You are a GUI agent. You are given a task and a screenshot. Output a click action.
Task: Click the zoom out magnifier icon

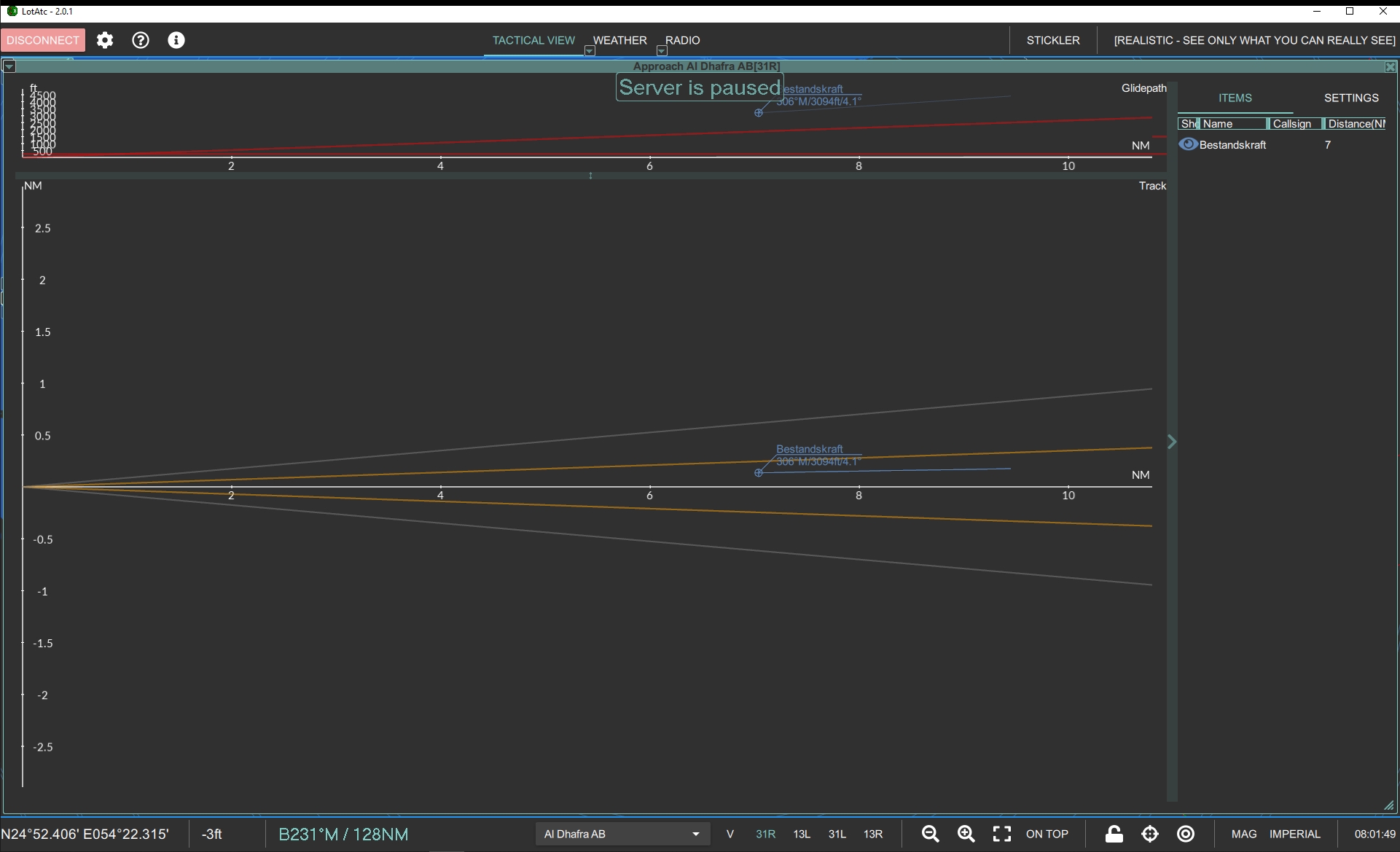(931, 834)
